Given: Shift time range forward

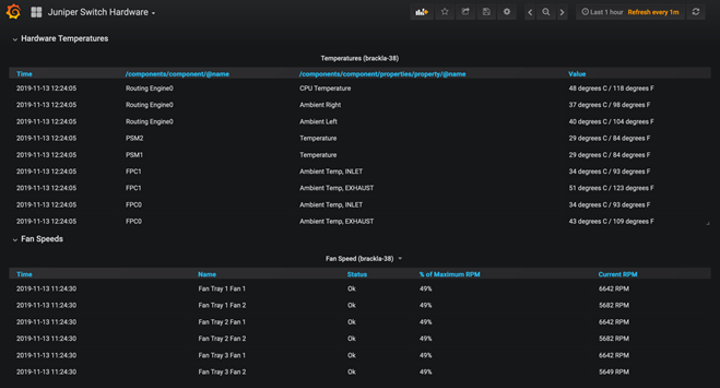Looking at the screenshot, I should click(x=562, y=12).
